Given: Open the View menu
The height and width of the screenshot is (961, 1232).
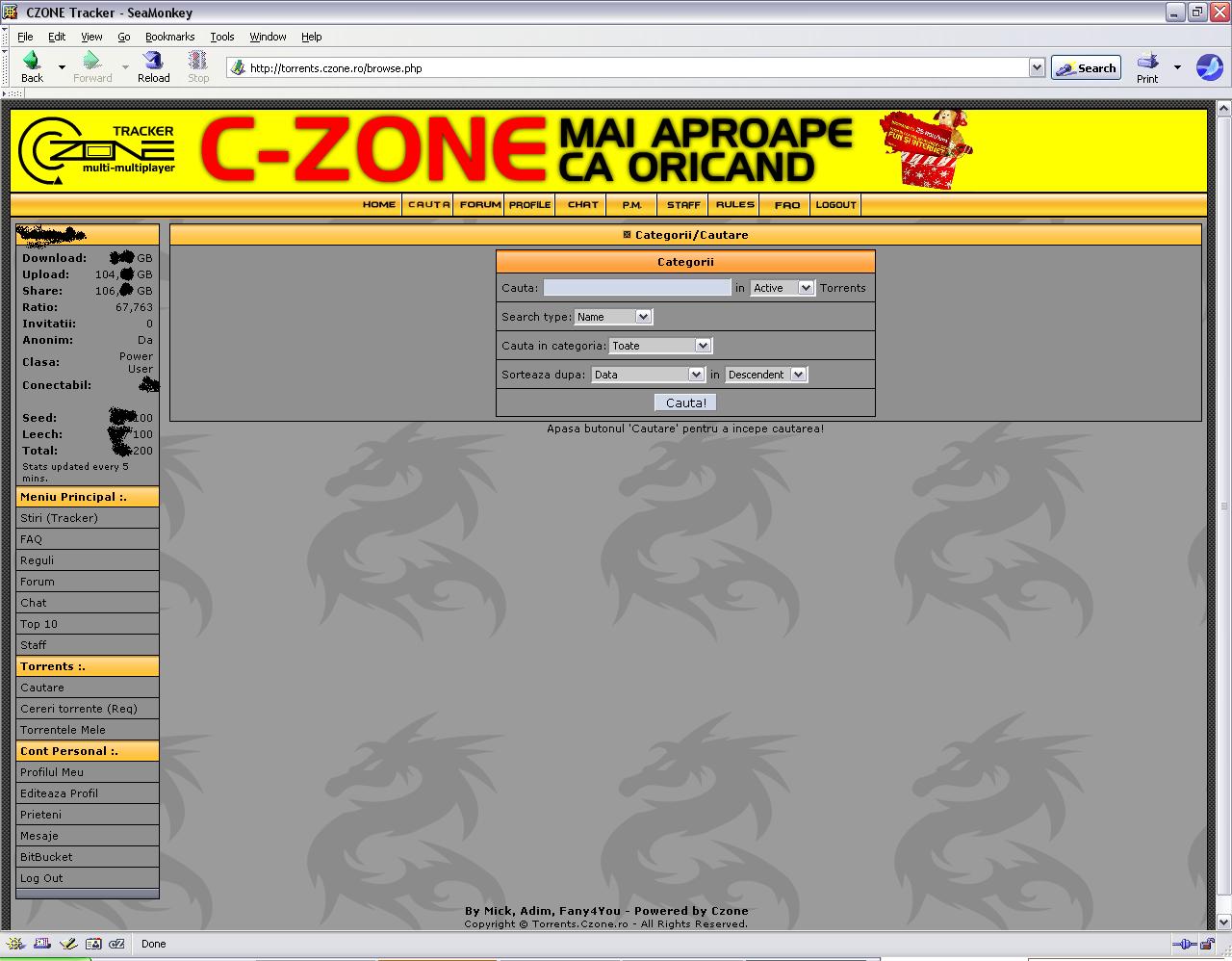Looking at the screenshot, I should click(91, 37).
